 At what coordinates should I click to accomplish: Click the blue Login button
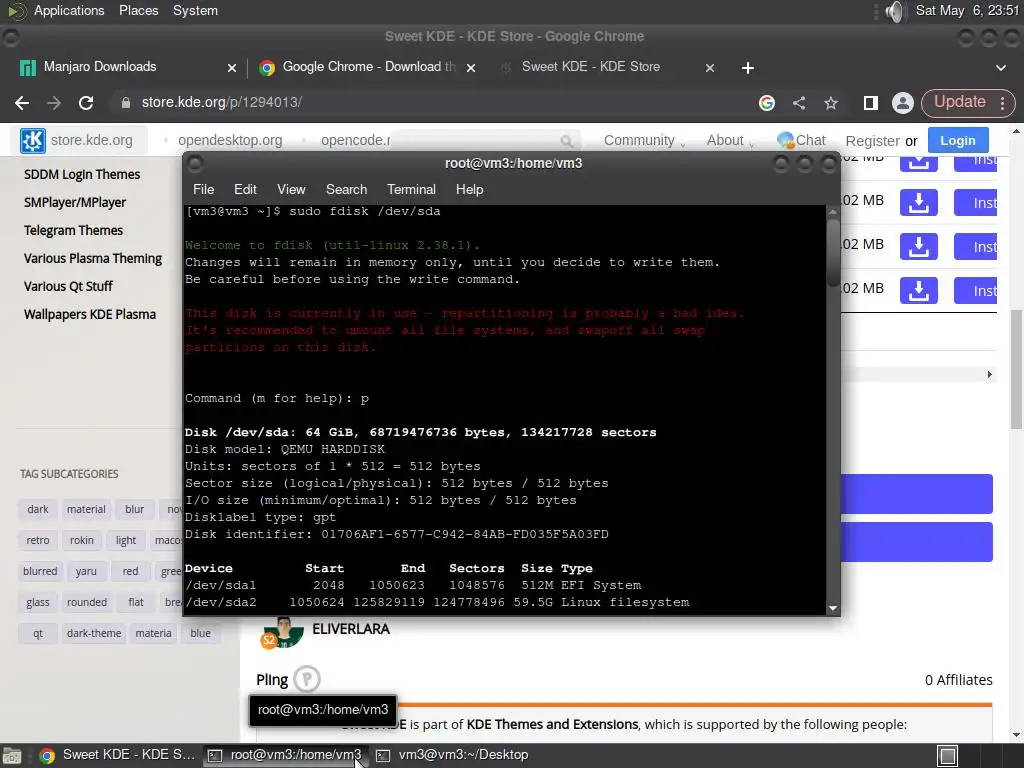957,140
